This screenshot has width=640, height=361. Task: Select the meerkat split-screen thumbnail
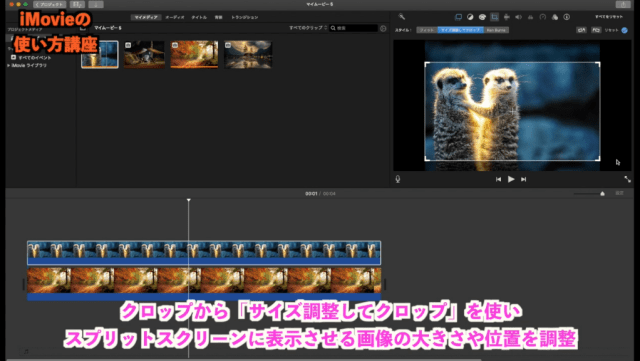tap(100, 54)
